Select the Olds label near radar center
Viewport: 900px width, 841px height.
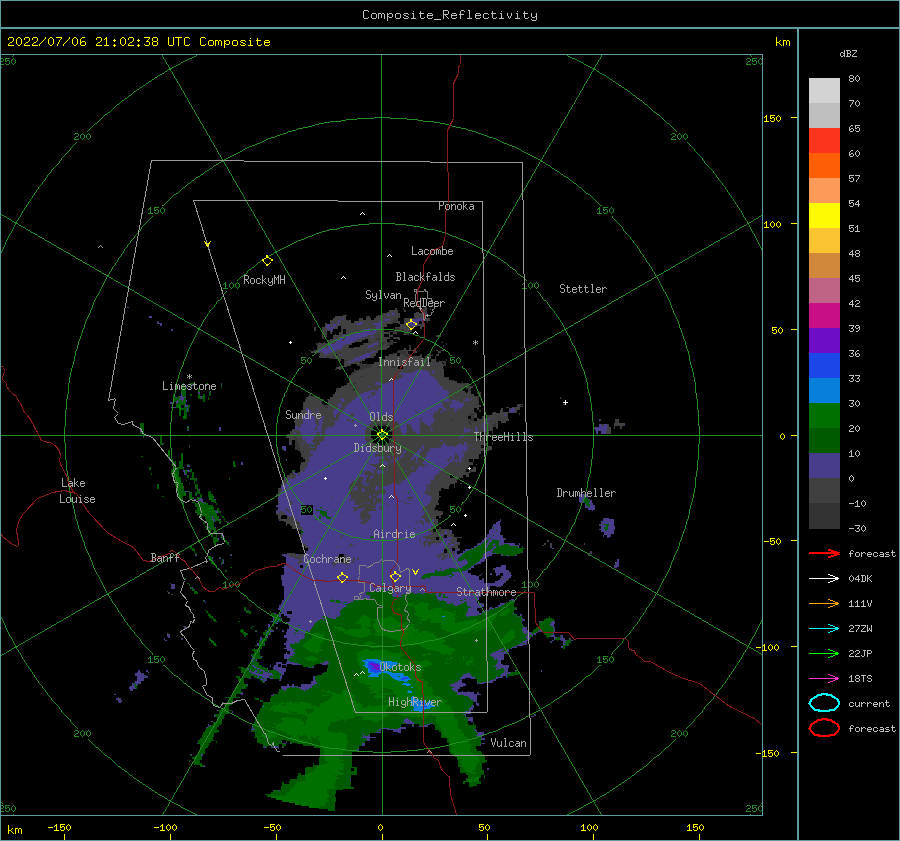(x=381, y=417)
